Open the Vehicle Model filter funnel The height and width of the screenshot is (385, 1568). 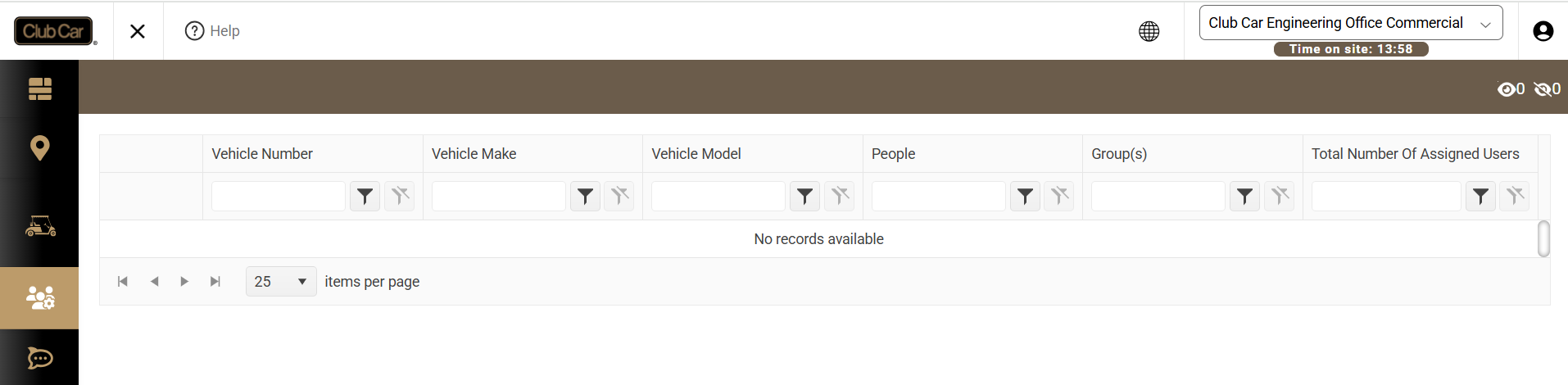click(805, 197)
